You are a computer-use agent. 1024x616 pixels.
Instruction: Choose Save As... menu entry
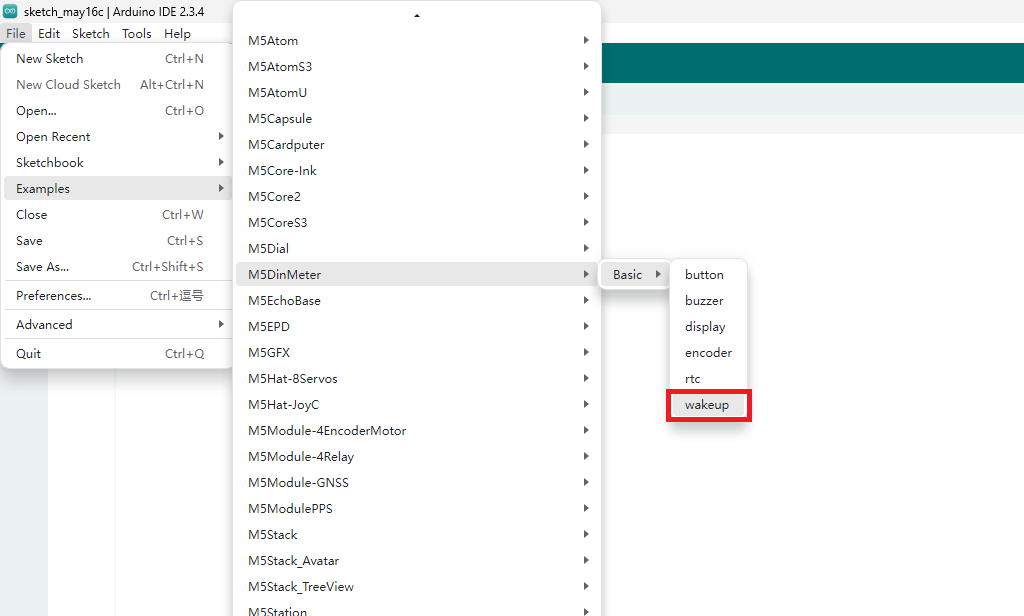118,267
